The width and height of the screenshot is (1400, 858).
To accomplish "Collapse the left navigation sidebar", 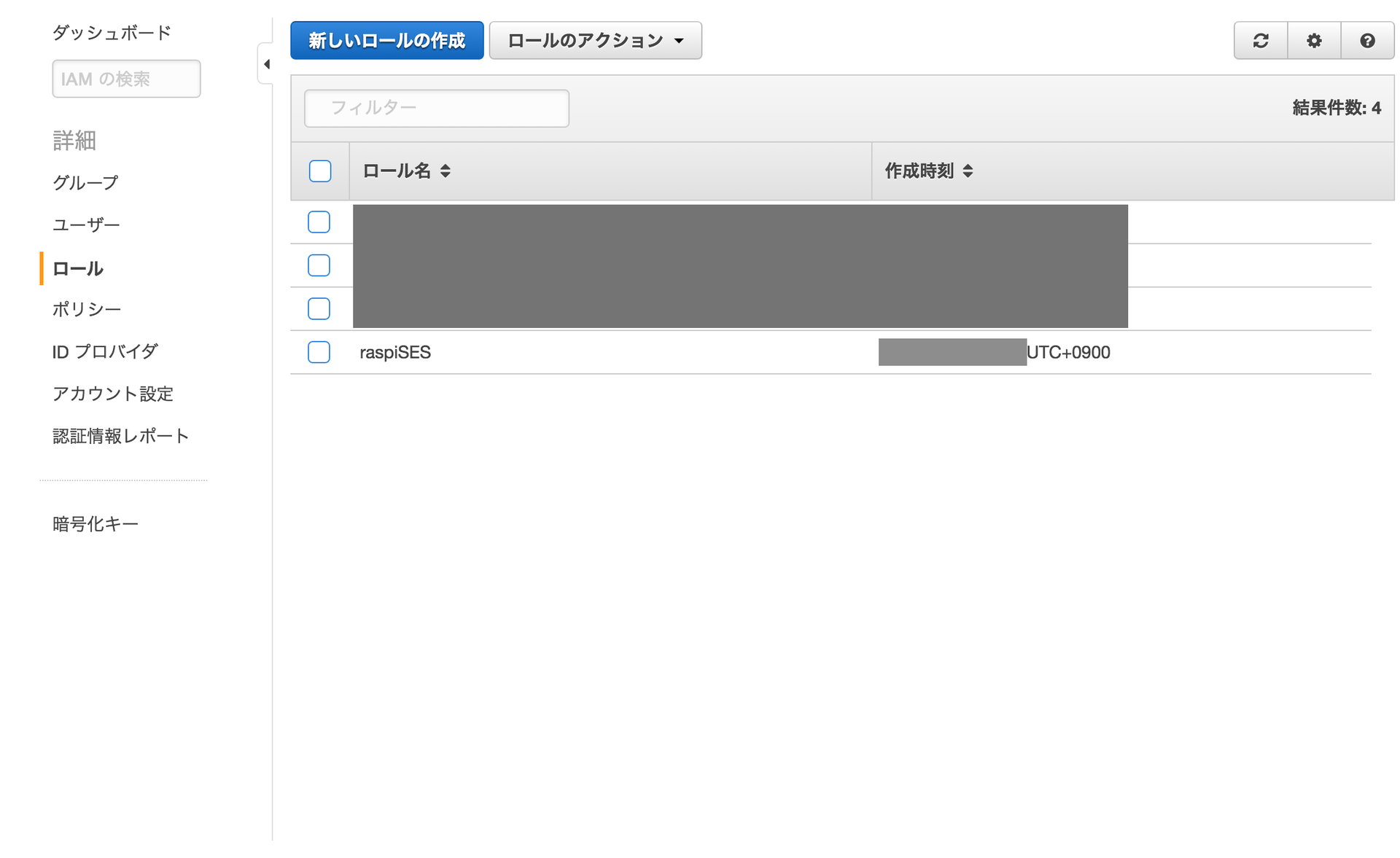I will pyautogui.click(x=267, y=64).
